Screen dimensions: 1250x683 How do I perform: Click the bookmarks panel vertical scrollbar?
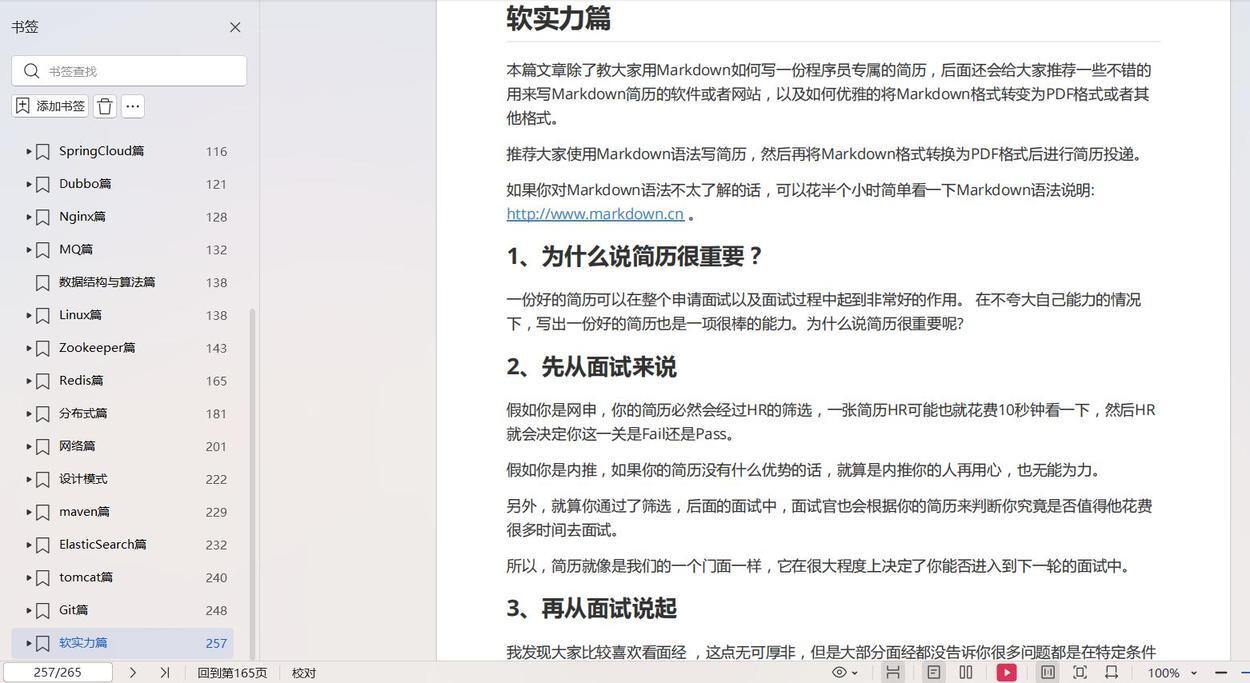(x=252, y=484)
